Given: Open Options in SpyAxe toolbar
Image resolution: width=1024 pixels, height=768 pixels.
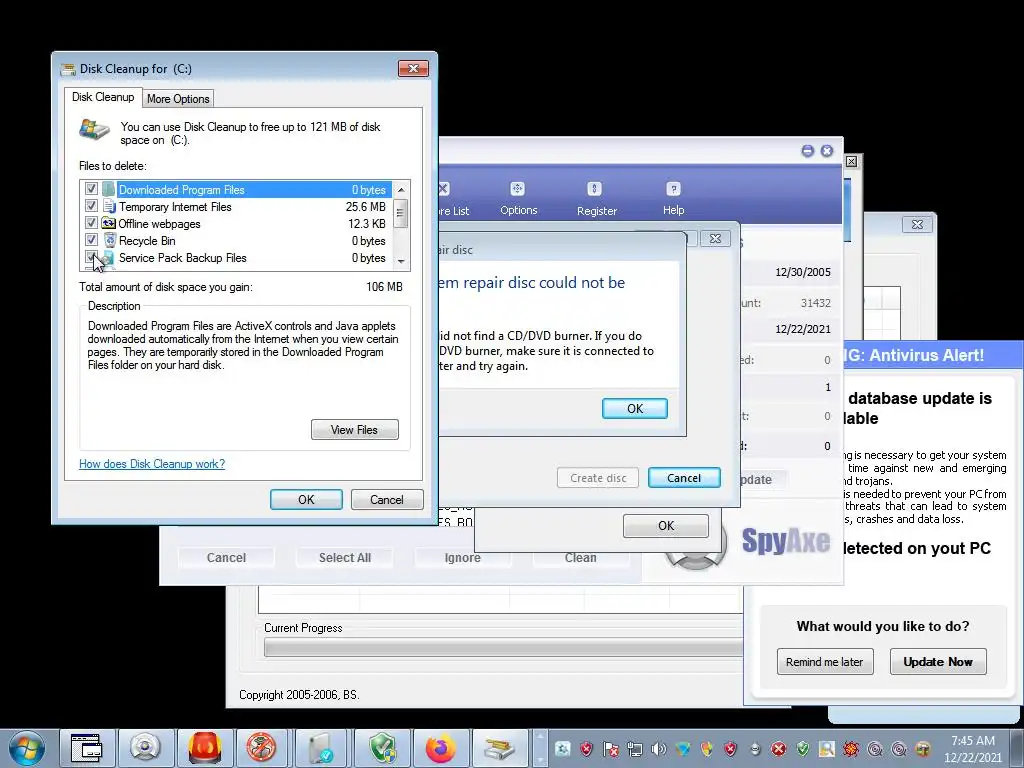Looking at the screenshot, I should (519, 199).
